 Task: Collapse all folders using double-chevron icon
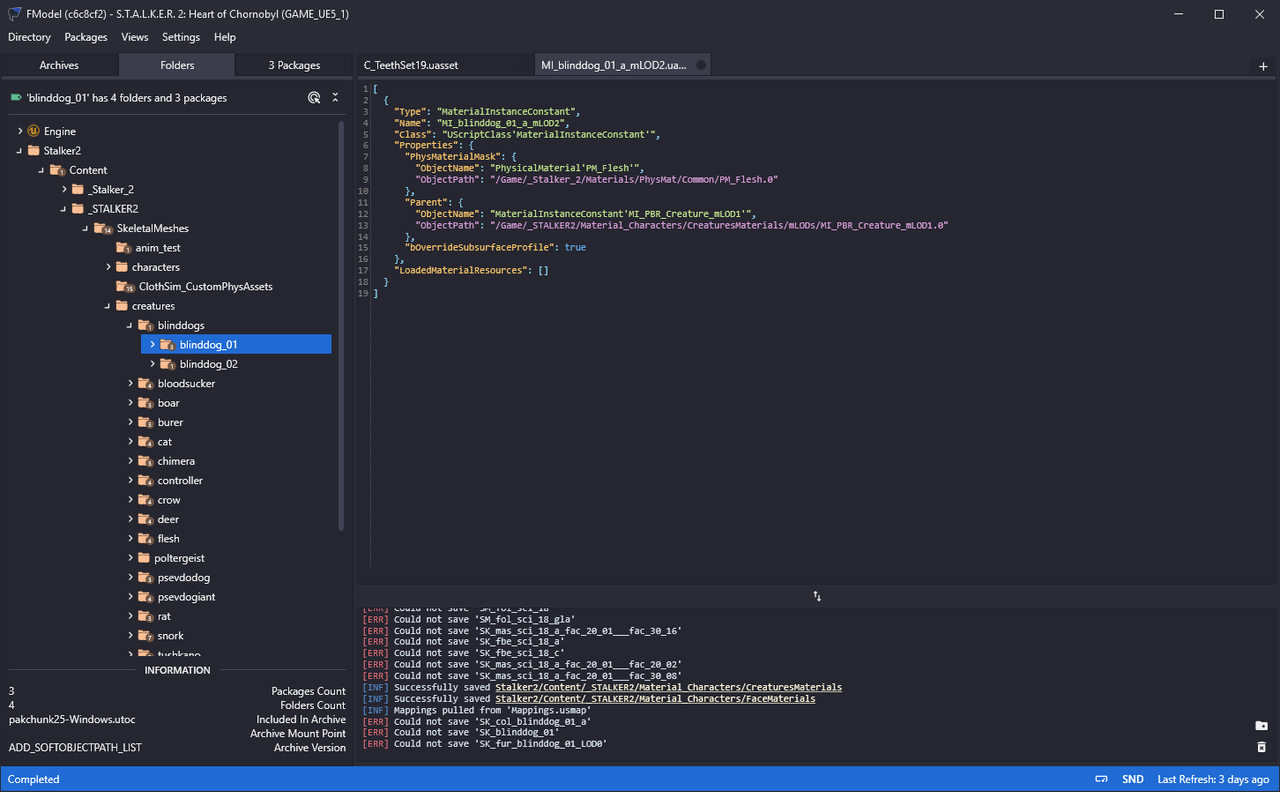335,97
